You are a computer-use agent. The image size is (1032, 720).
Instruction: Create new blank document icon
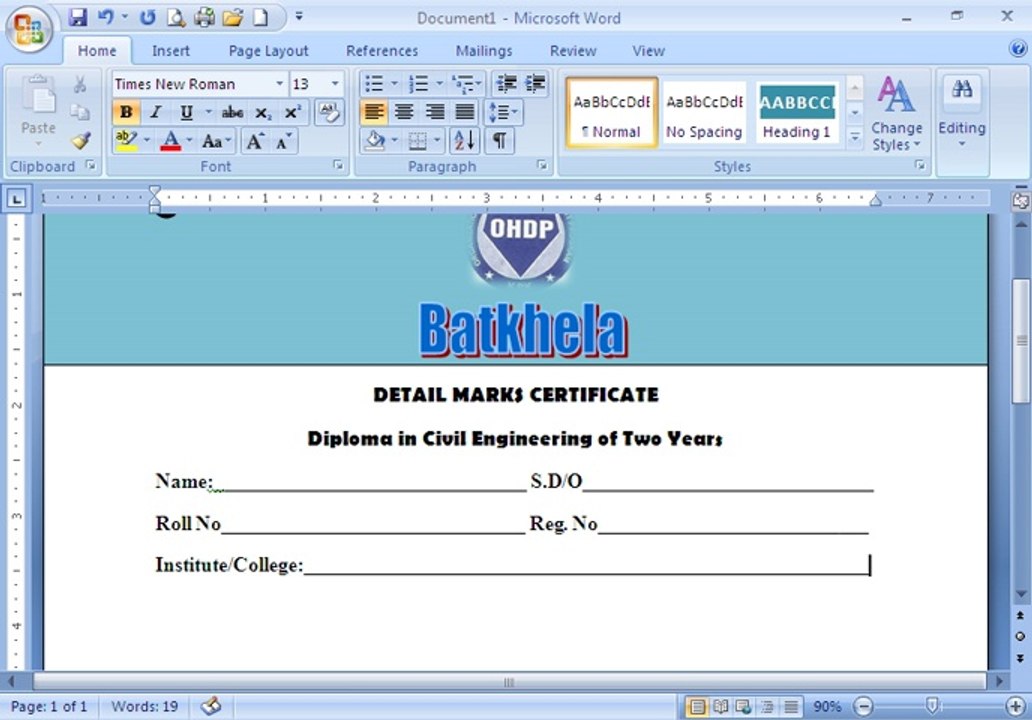(261, 18)
